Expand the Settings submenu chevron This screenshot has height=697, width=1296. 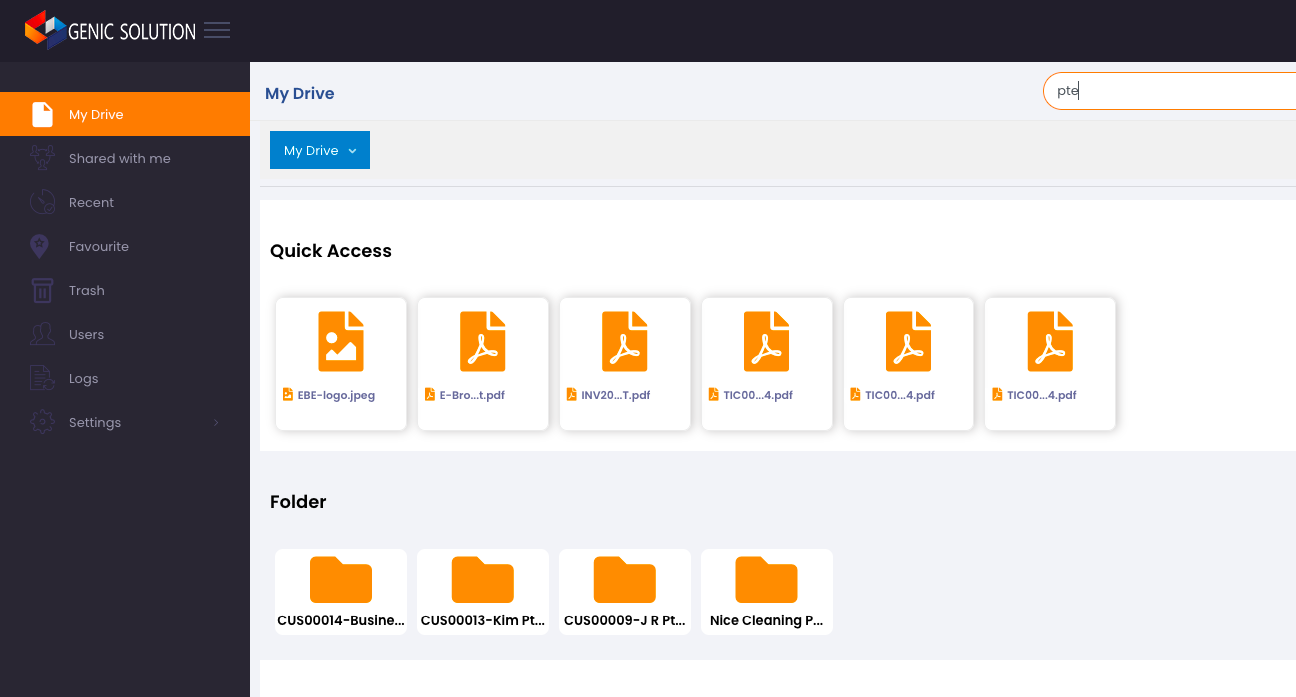pos(216,423)
